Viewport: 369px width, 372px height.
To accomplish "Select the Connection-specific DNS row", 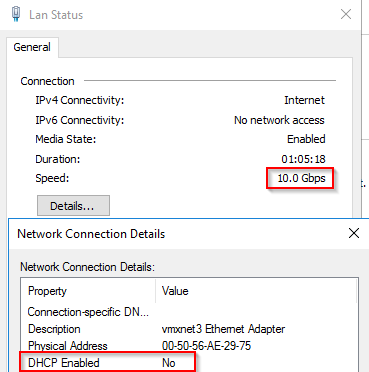I will 189,312.
